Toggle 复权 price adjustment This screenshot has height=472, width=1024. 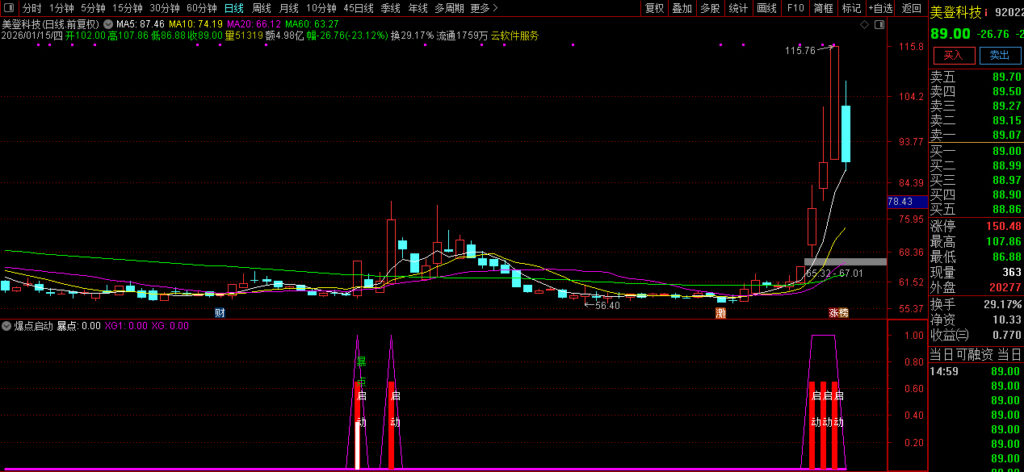click(654, 8)
